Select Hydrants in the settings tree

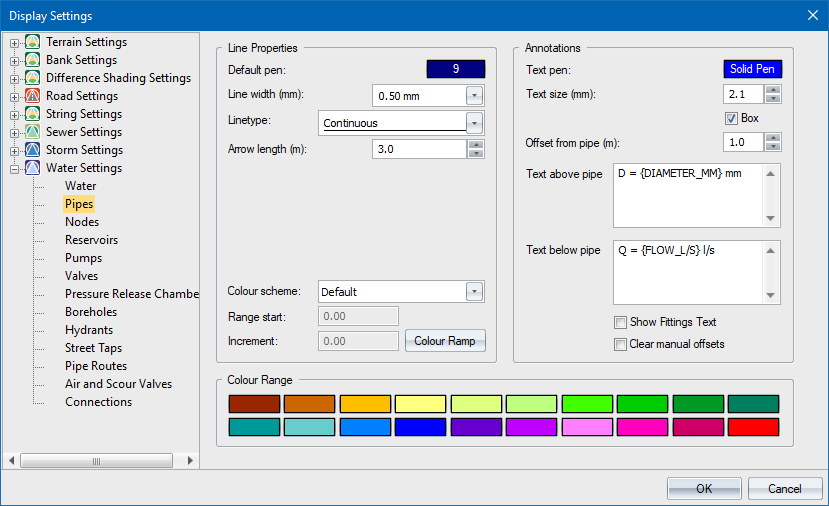(89, 330)
